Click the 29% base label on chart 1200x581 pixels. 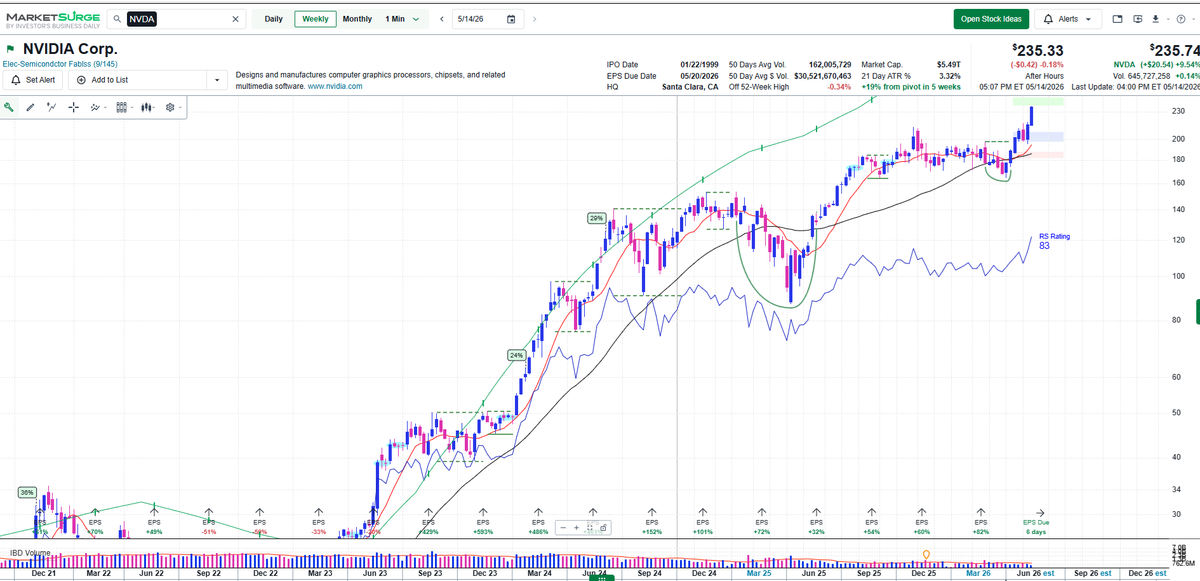(596, 217)
